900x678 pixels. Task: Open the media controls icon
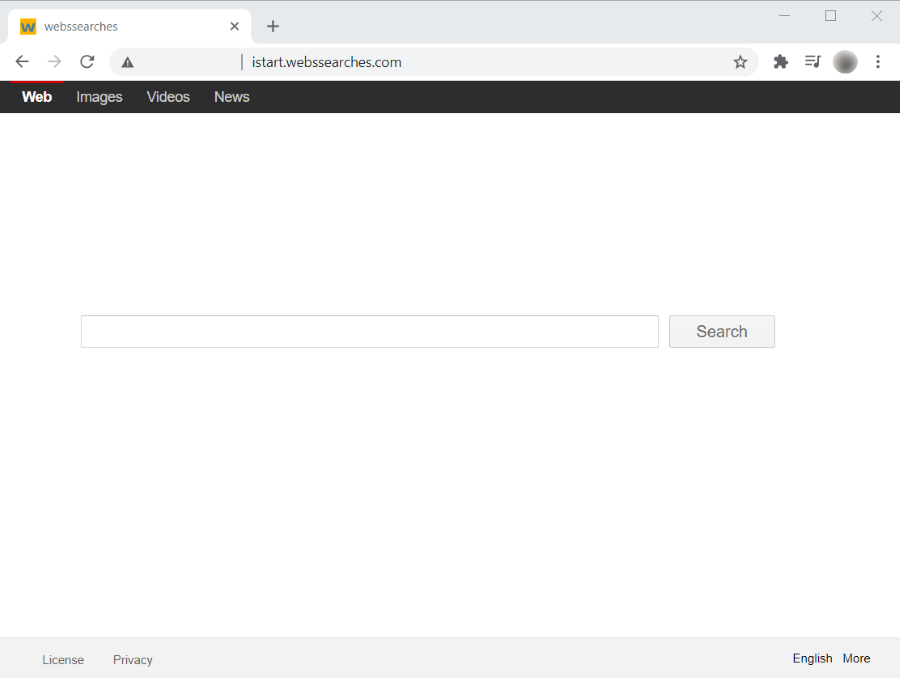click(x=813, y=62)
